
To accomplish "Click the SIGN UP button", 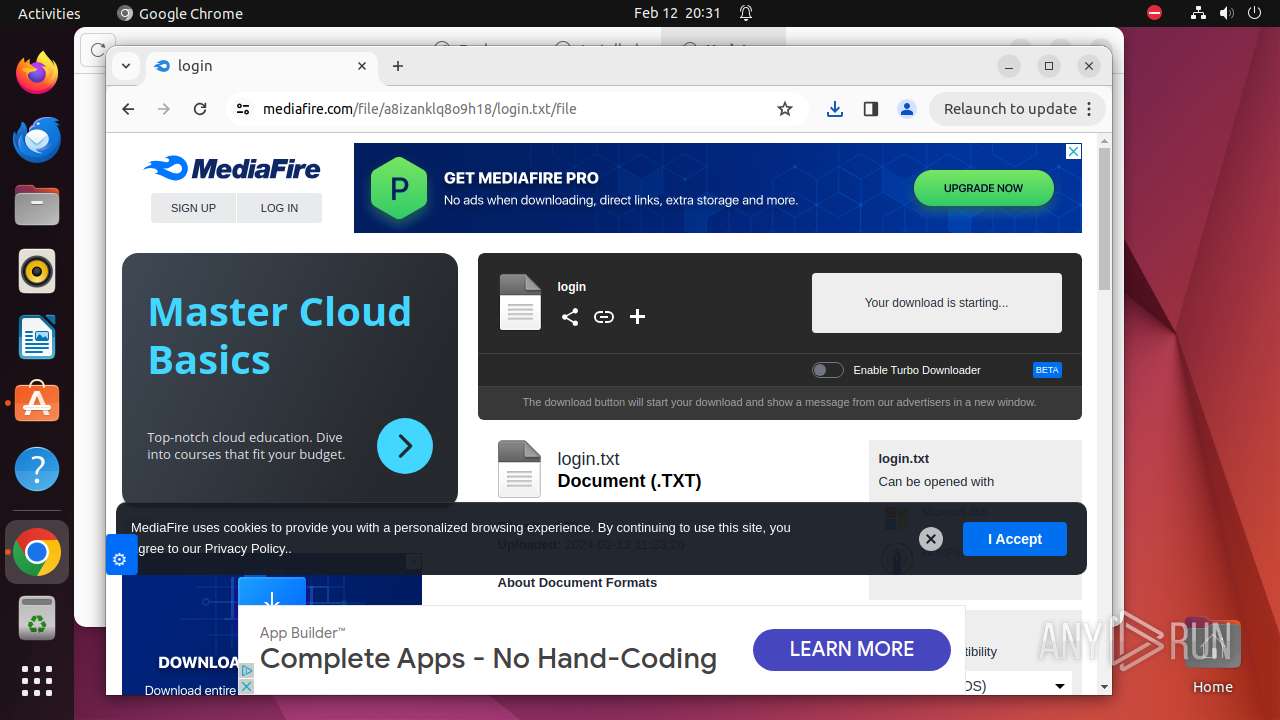I will [x=193, y=208].
